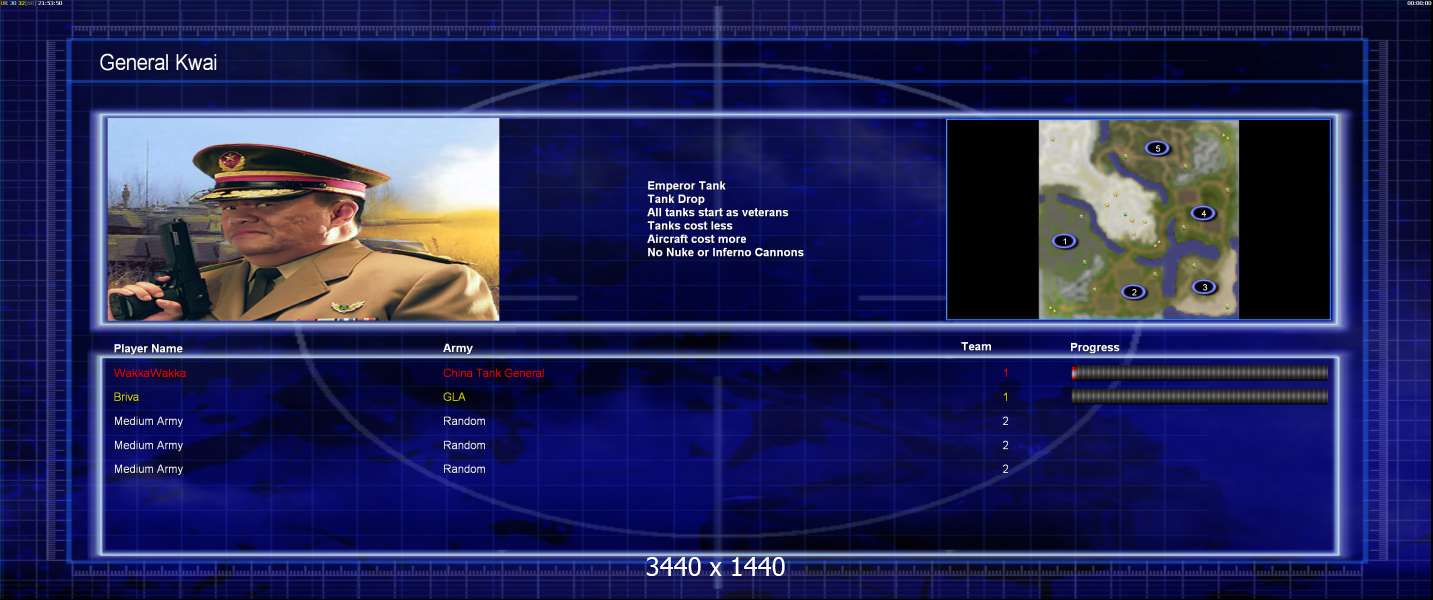This screenshot has height=600, width=1433.
Task: Click the "Army" column header
Action: [x=458, y=348]
